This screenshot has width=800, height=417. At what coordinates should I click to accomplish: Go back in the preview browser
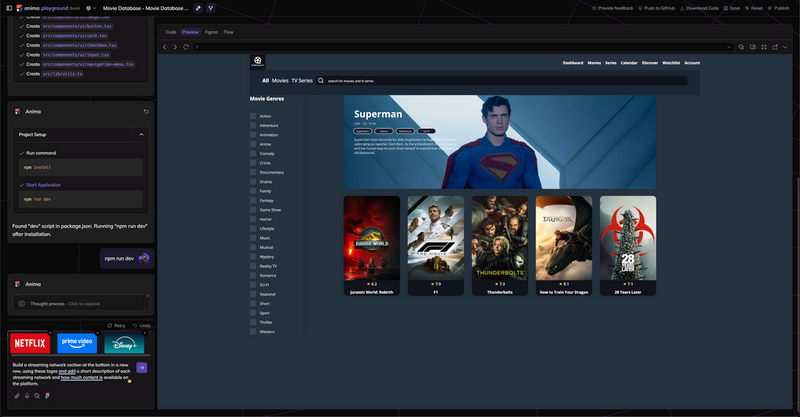pos(165,47)
